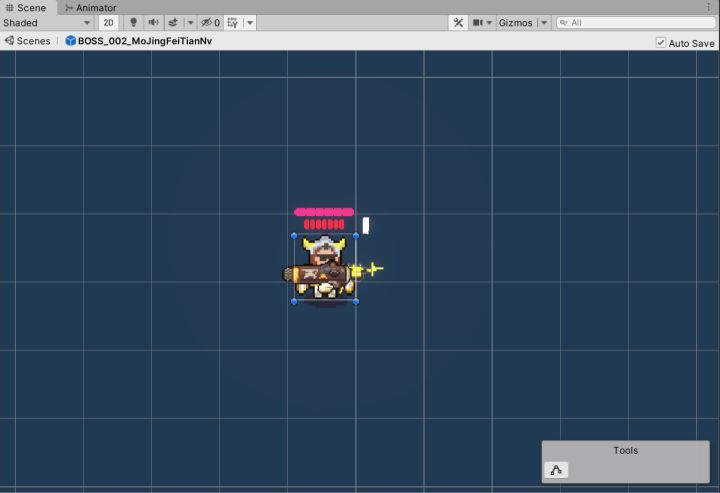Open Gizmos dropdown arrow

(x=544, y=22)
